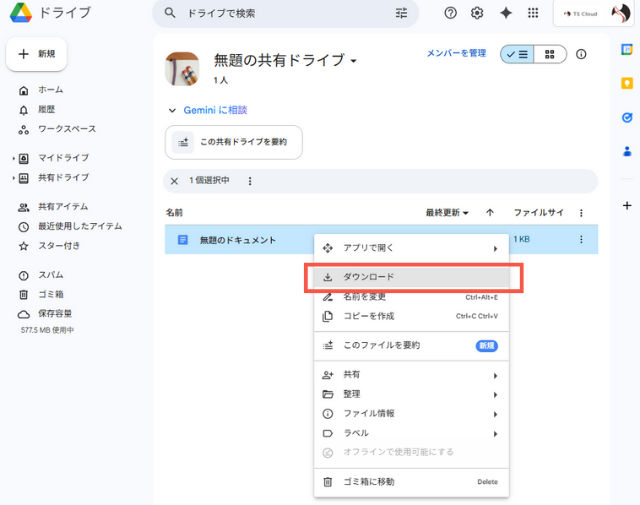Open the shared drive name dropdown
The image size is (640, 505).
354,62
